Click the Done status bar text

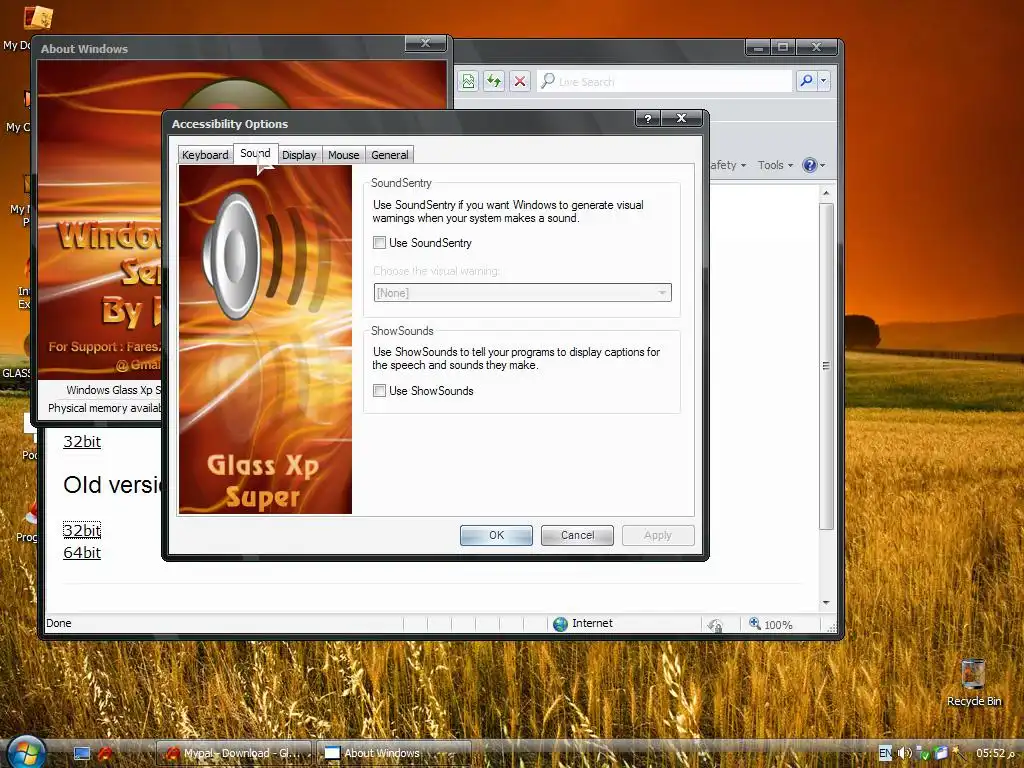pyautogui.click(x=59, y=623)
